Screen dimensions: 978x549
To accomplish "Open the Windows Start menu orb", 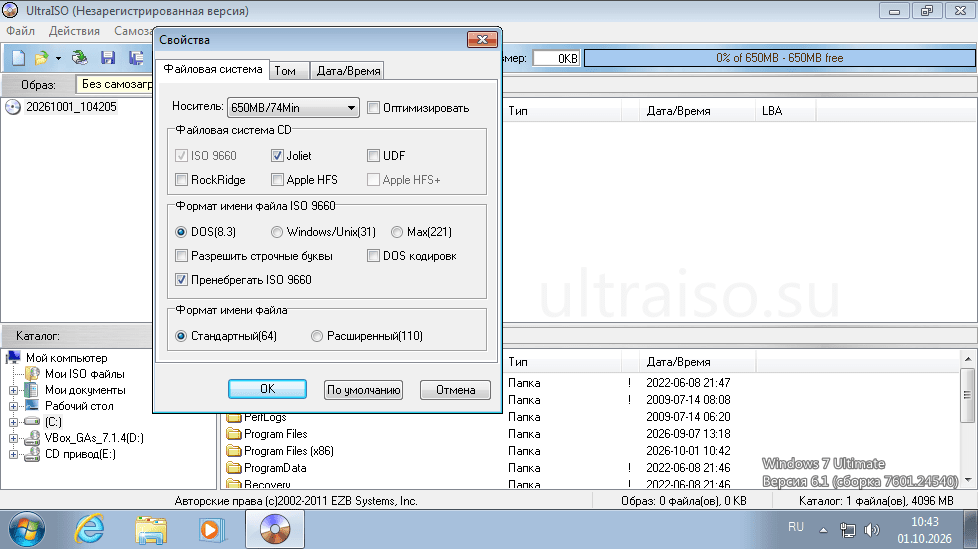I will [x=26, y=530].
